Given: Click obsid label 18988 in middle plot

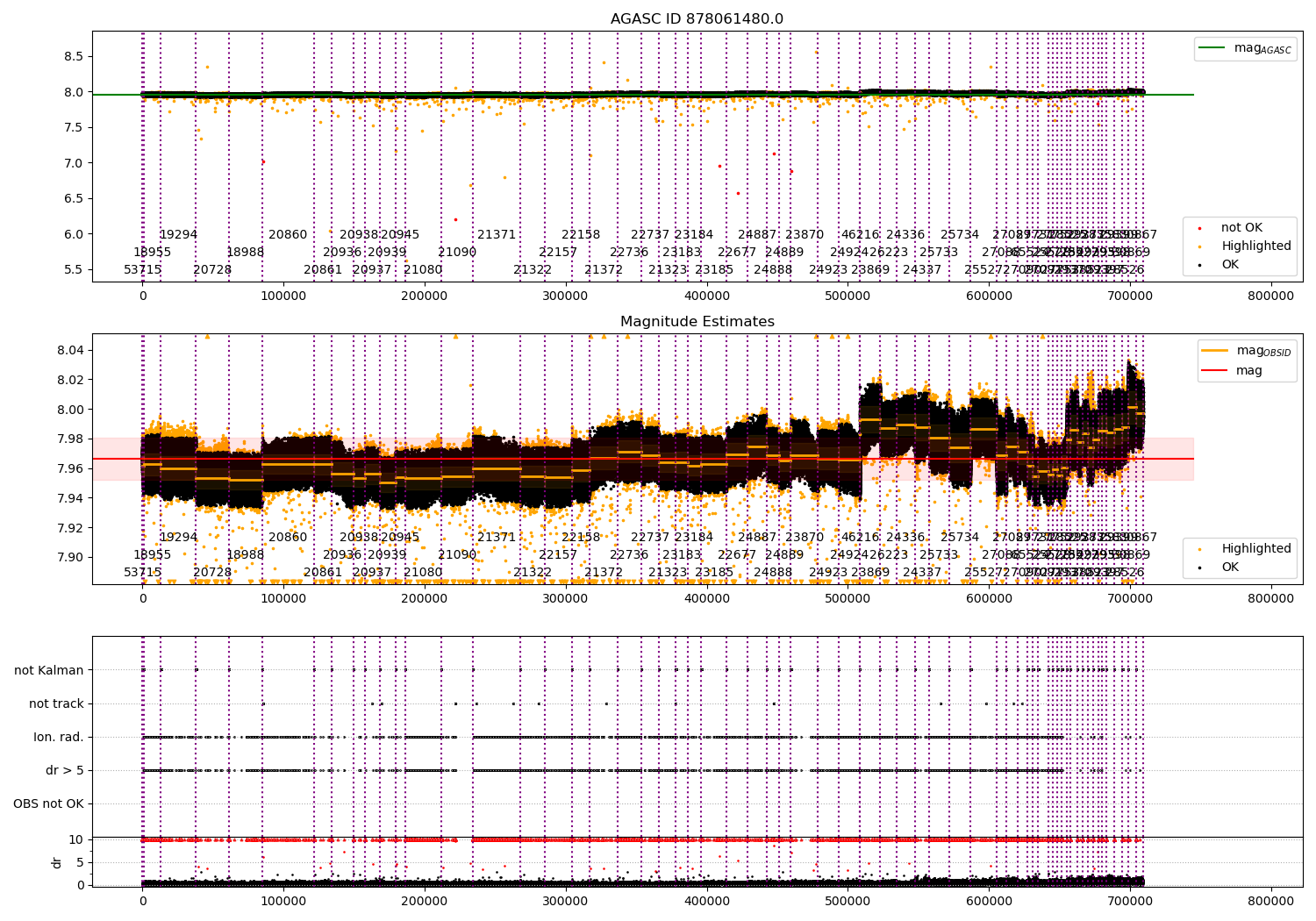Looking at the screenshot, I should click(246, 554).
